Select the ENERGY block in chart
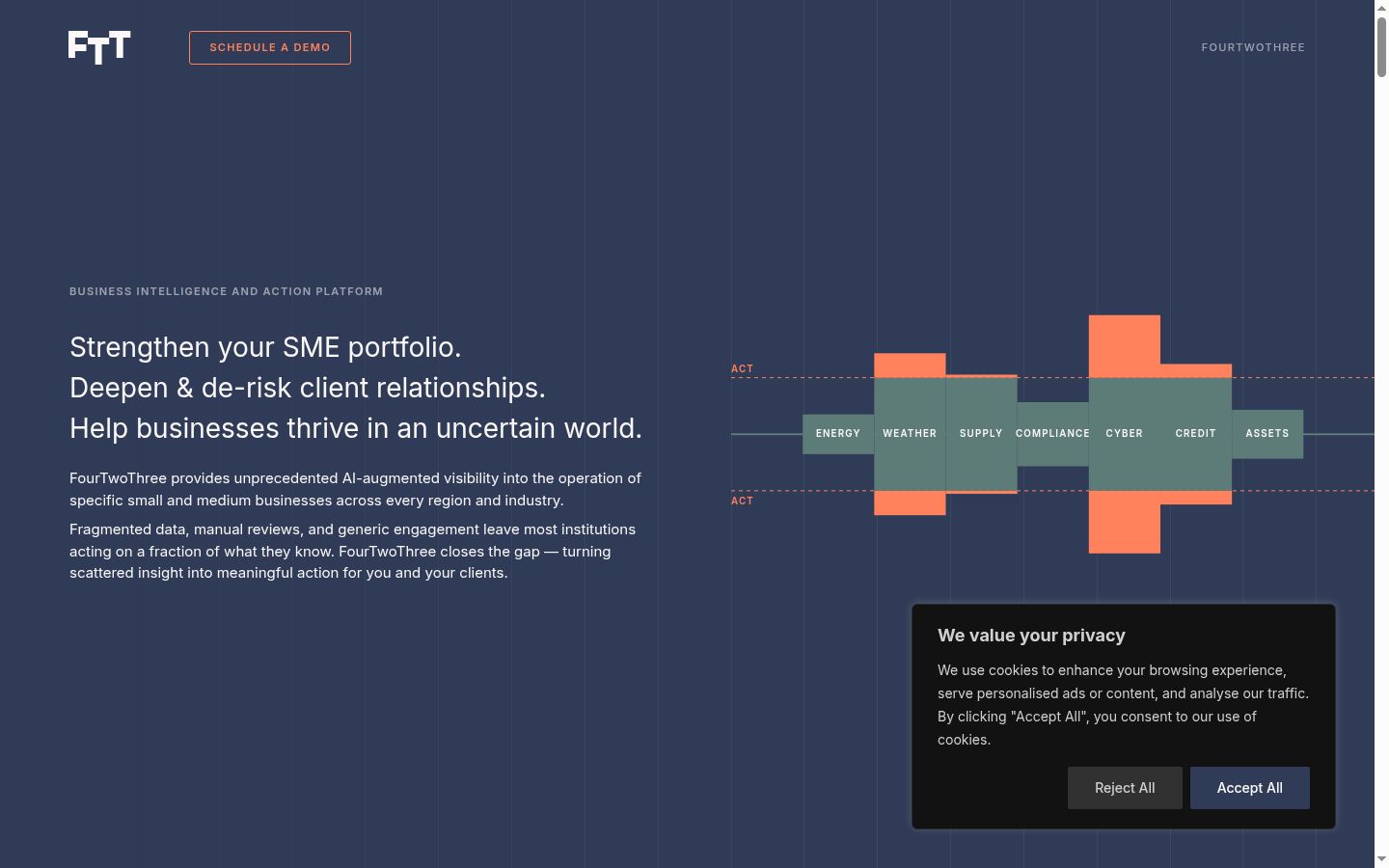The image size is (1389, 868). tap(838, 434)
